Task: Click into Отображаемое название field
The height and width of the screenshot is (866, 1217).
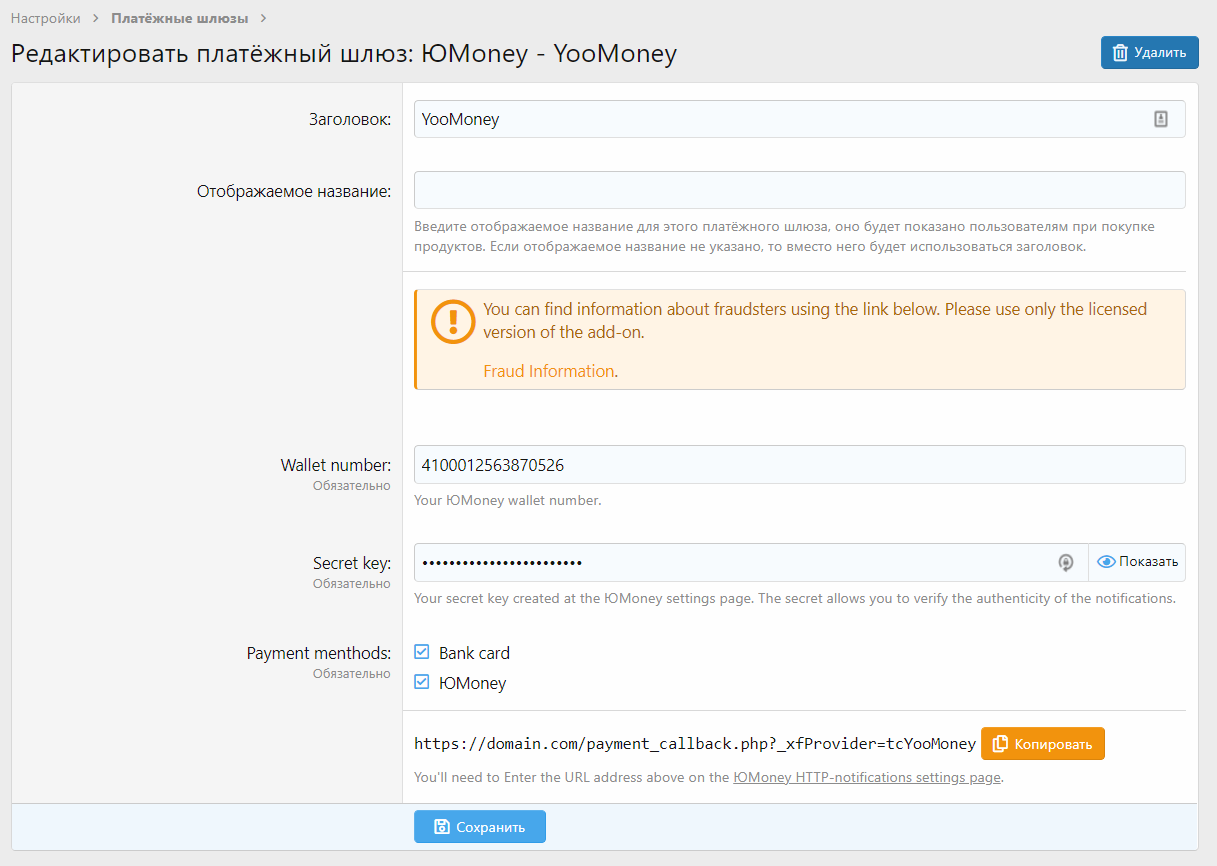Action: 799,190
